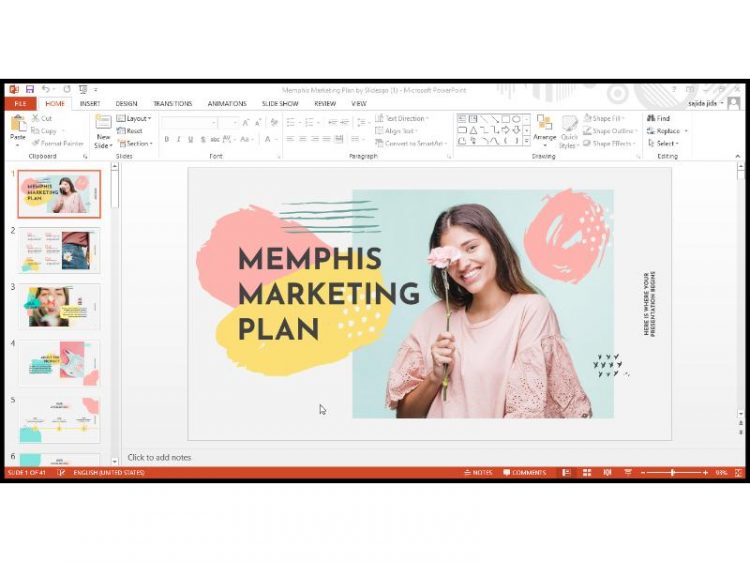Toggle Bold formatting
The width and height of the screenshot is (750, 562).
click(x=166, y=139)
